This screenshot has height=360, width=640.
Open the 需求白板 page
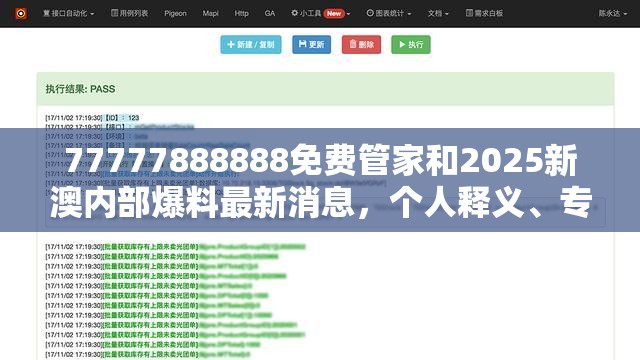coord(484,13)
